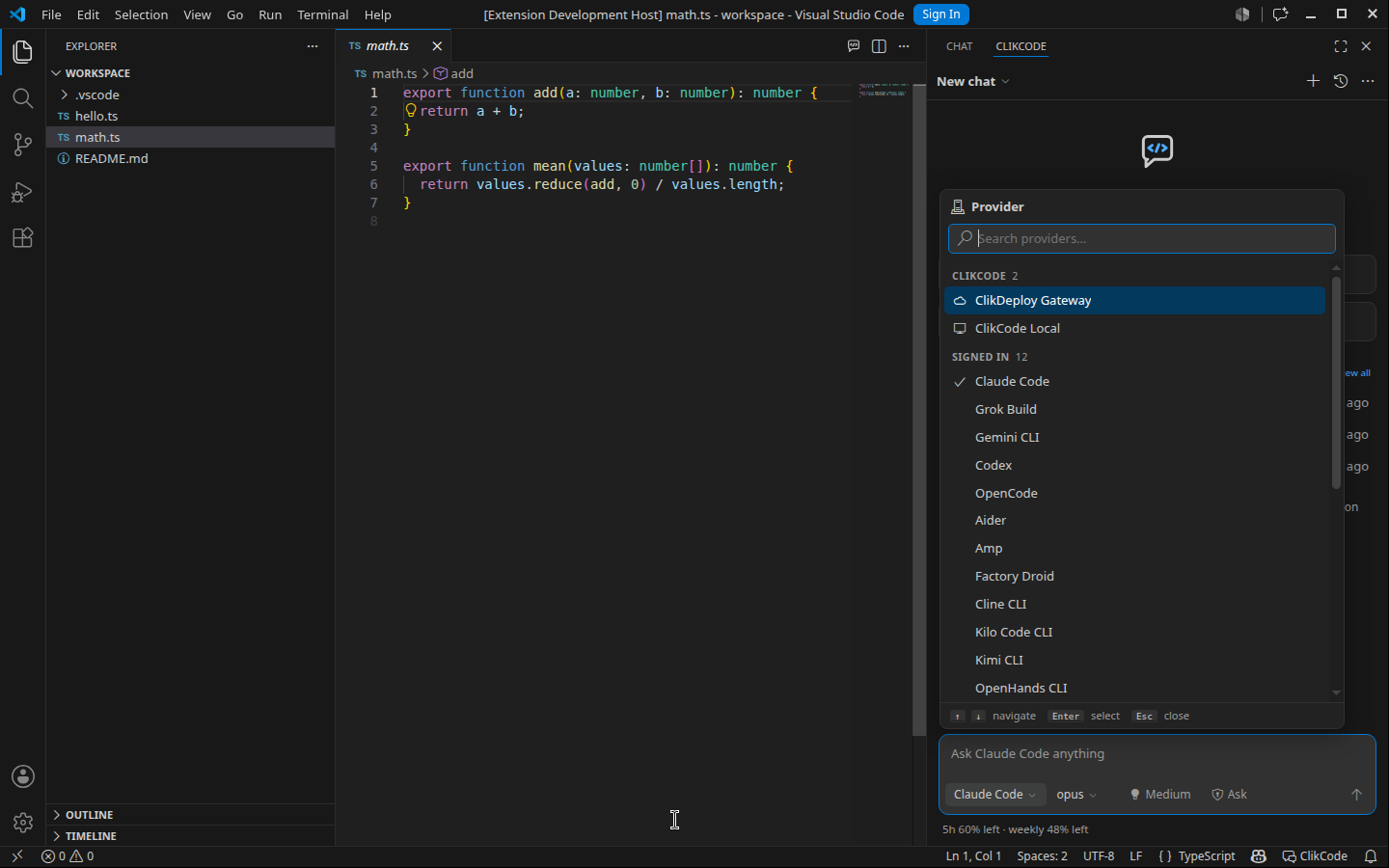Open the Extensions view
Viewport: 1389px width, 868px height.
[x=22, y=238]
